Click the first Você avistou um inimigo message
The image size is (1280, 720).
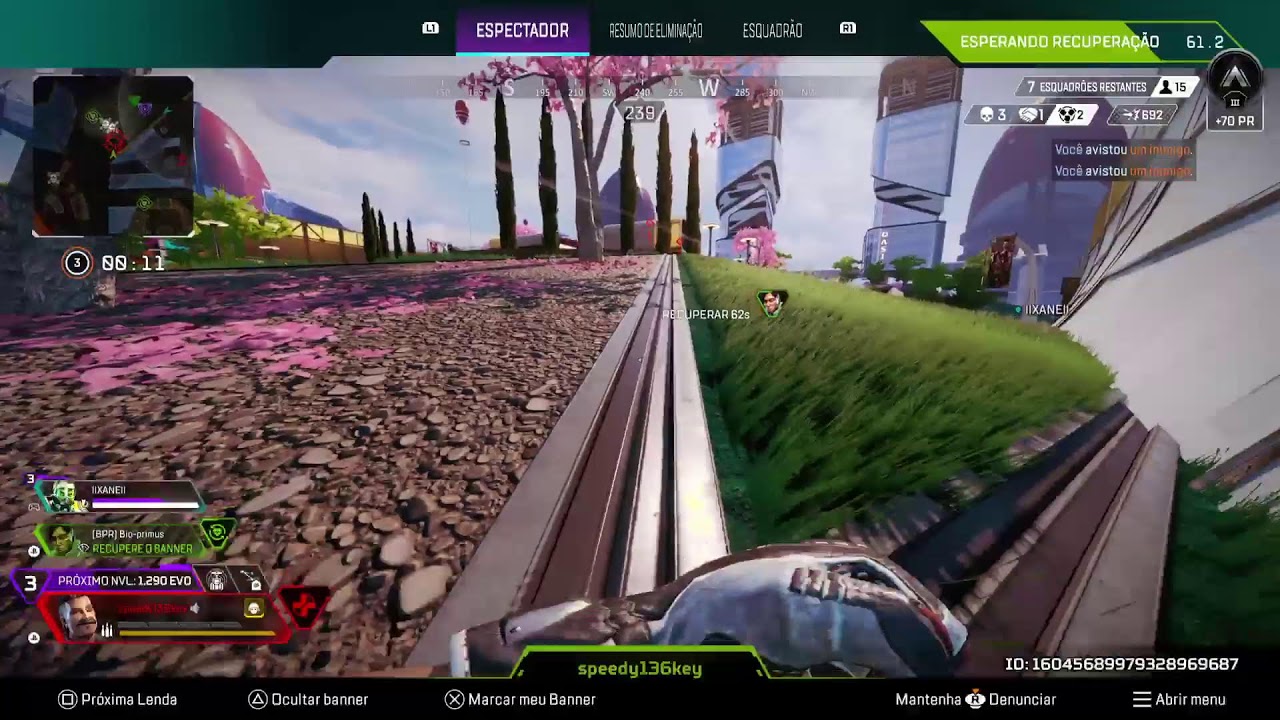(1123, 149)
